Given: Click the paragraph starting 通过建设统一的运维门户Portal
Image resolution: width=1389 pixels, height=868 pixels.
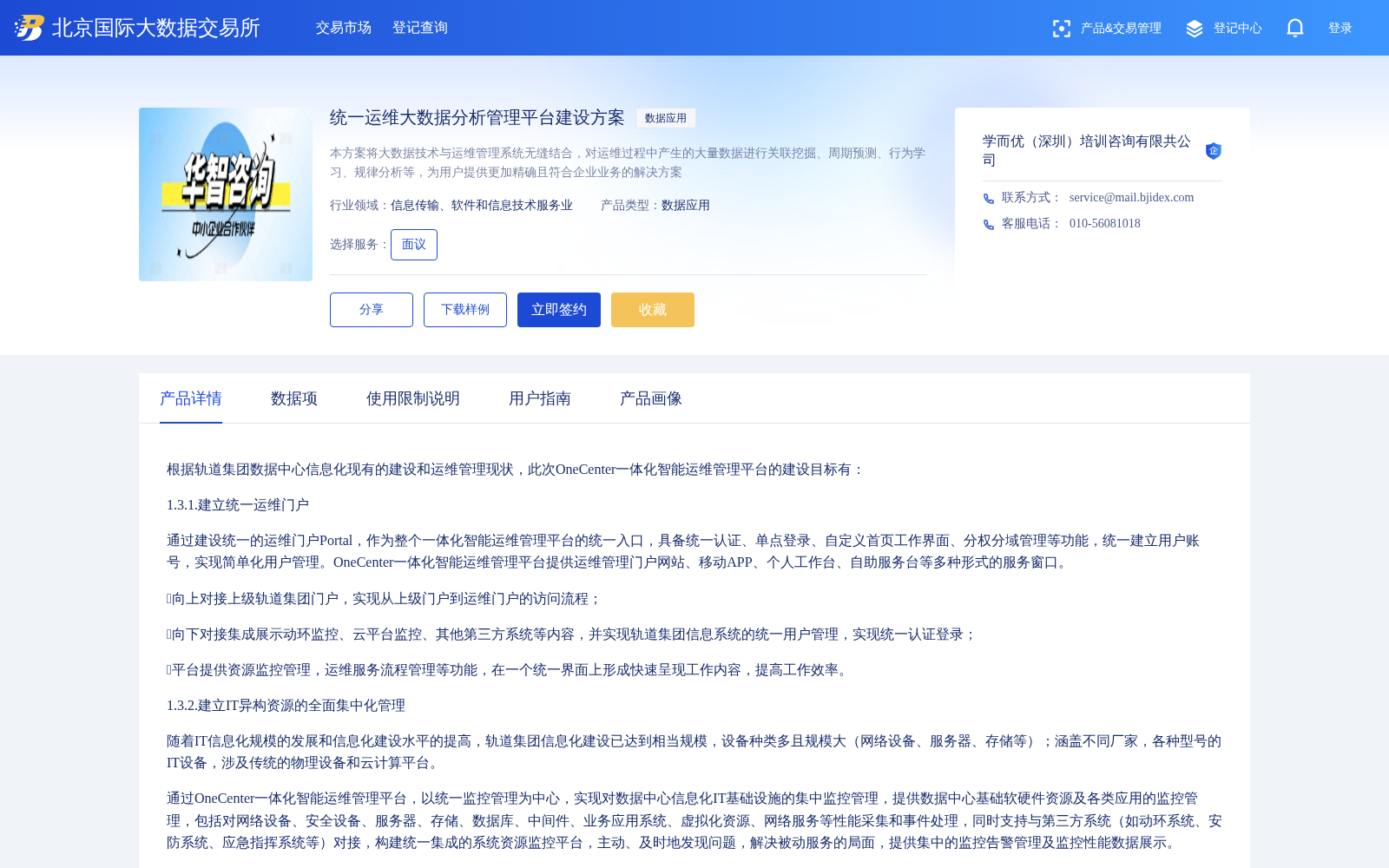Looking at the screenshot, I should (x=683, y=551).
